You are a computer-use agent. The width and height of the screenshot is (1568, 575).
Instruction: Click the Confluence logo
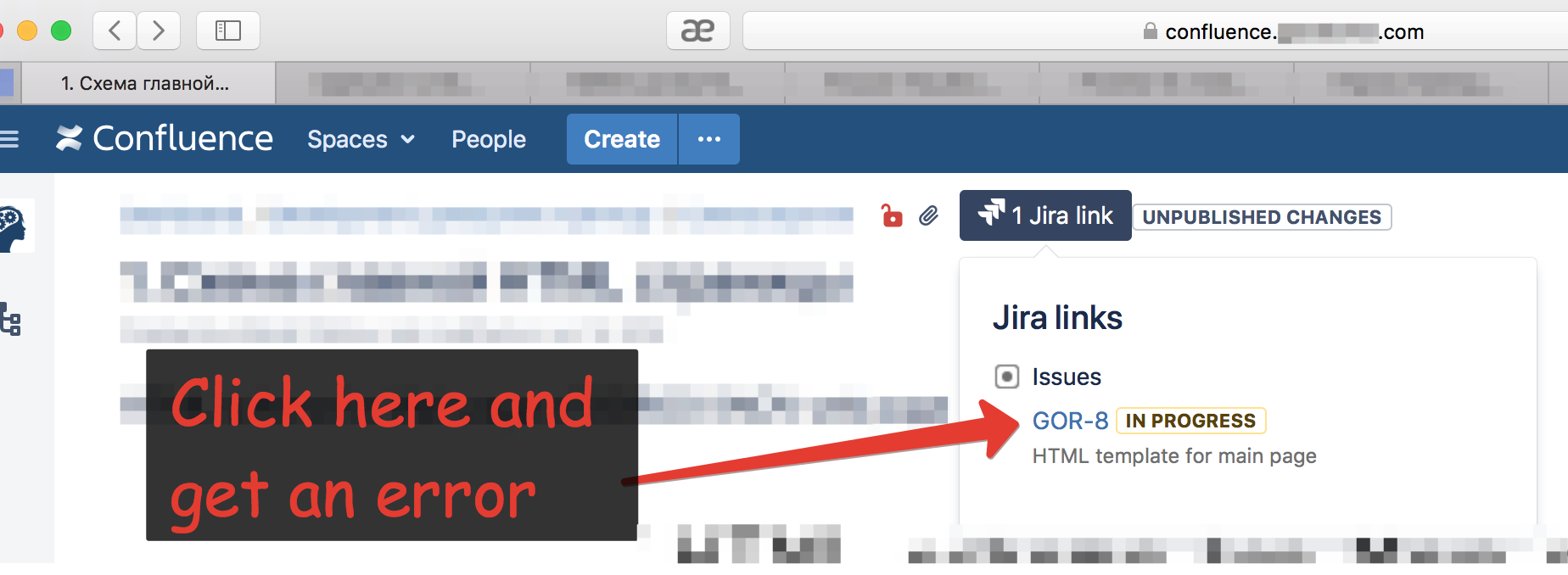click(165, 138)
